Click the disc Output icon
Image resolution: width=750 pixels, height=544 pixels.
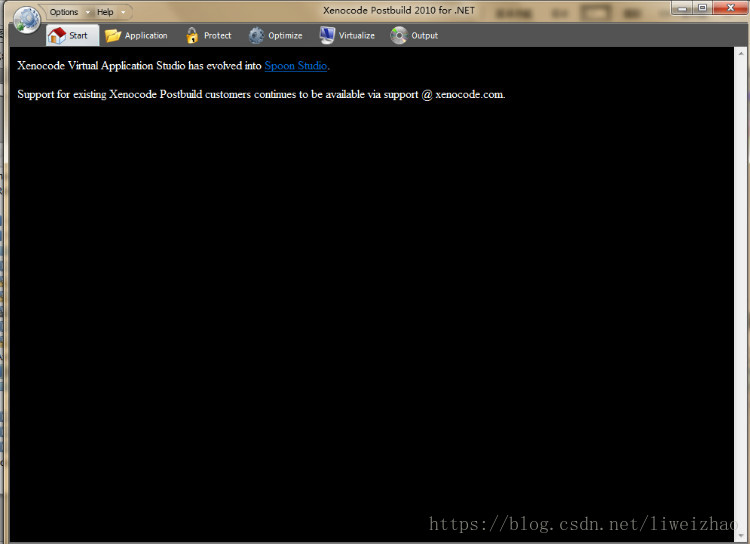tap(398, 35)
